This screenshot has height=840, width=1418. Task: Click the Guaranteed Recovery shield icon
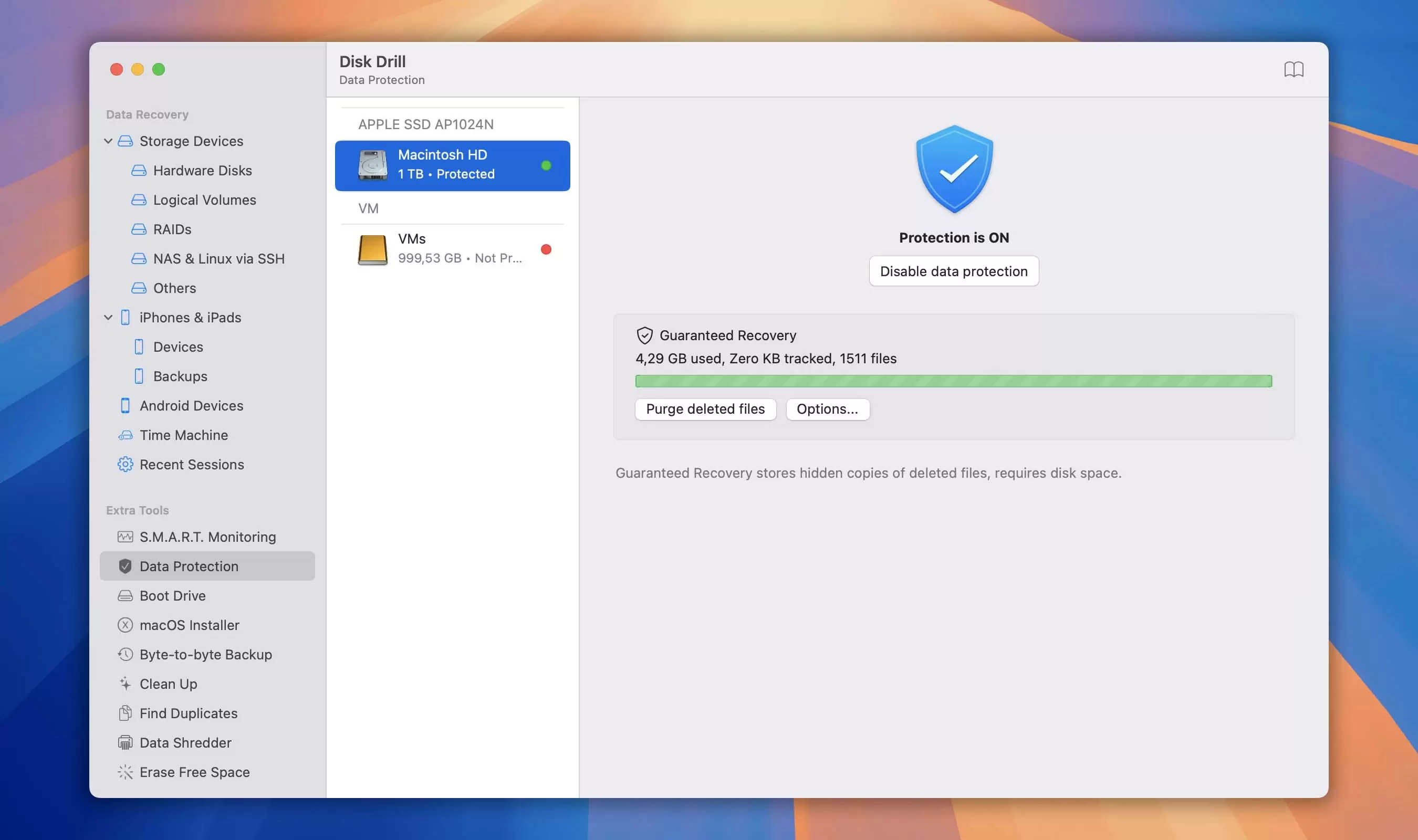[645, 335]
